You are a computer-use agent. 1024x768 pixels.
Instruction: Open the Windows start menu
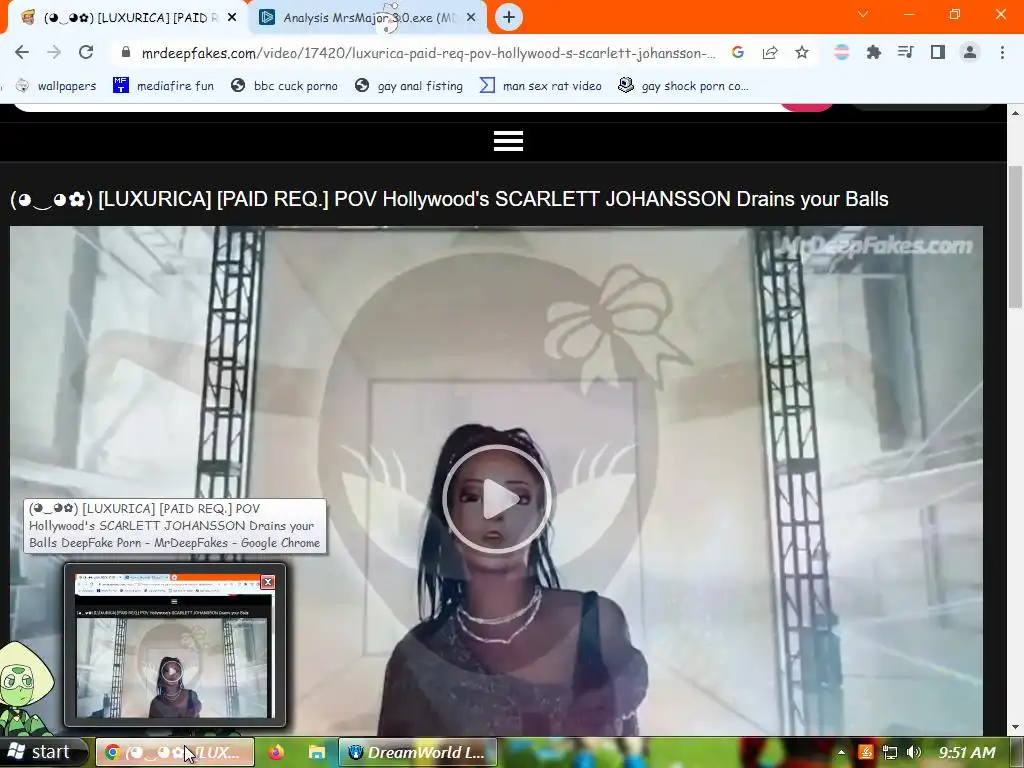[x=44, y=752]
